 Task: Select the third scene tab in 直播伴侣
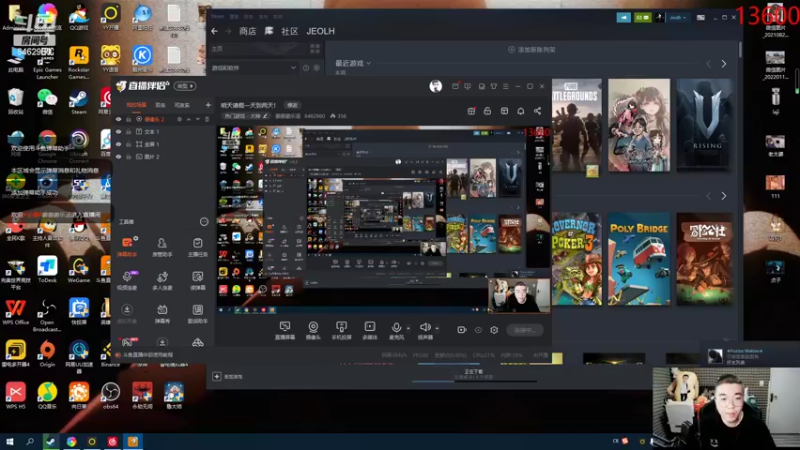pos(182,105)
